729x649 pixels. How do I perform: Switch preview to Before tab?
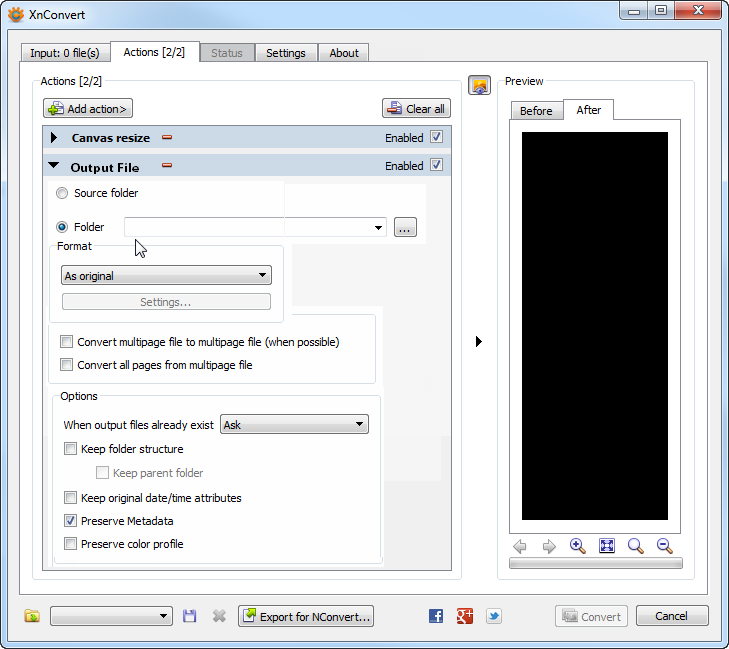pyautogui.click(x=537, y=111)
